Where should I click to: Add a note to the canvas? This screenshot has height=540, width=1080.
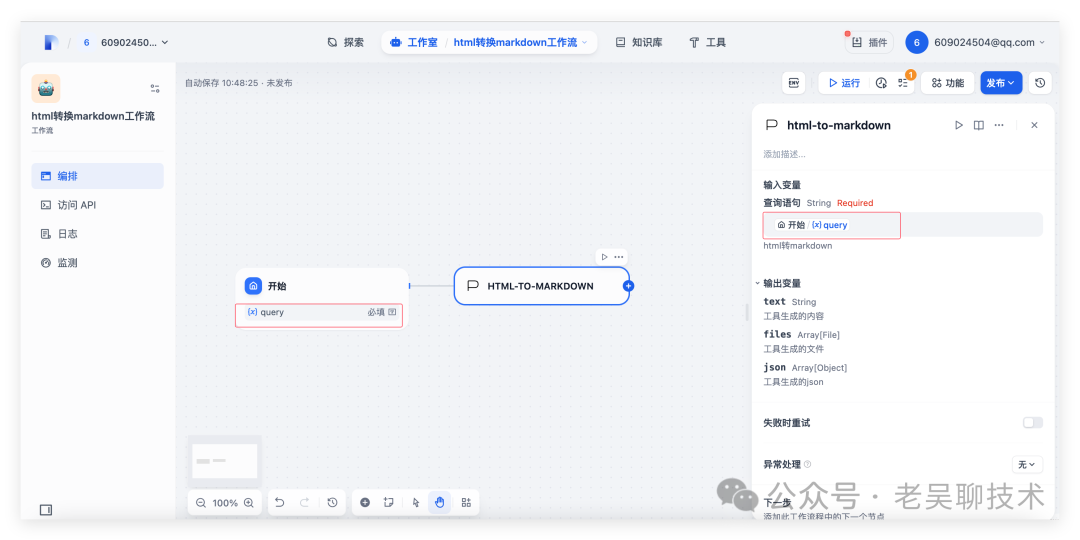tap(389, 503)
